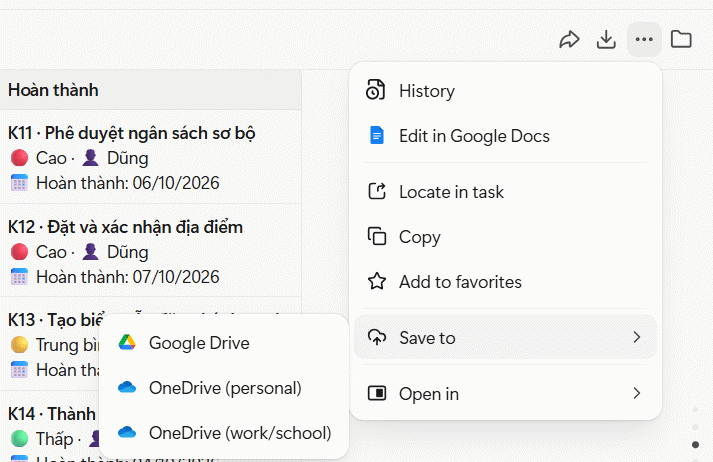Click the cloud upload Save to icon
The height and width of the screenshot is (462, 713).
(377, 337)
